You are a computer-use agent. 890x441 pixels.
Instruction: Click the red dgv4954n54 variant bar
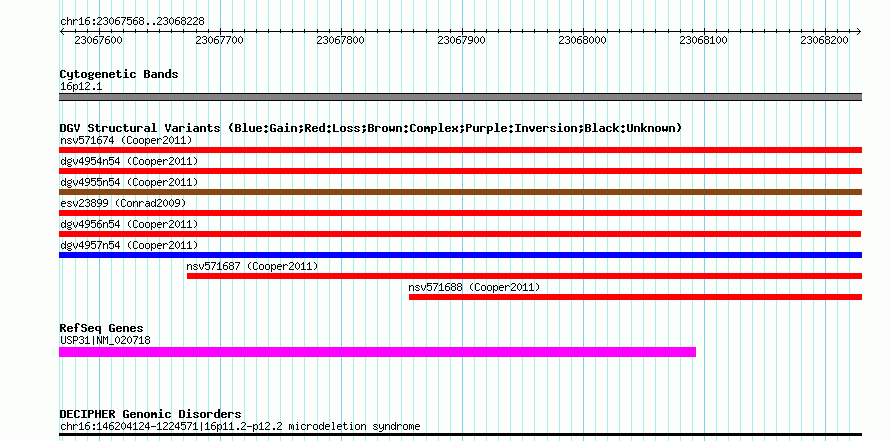[x=460, y=171]
